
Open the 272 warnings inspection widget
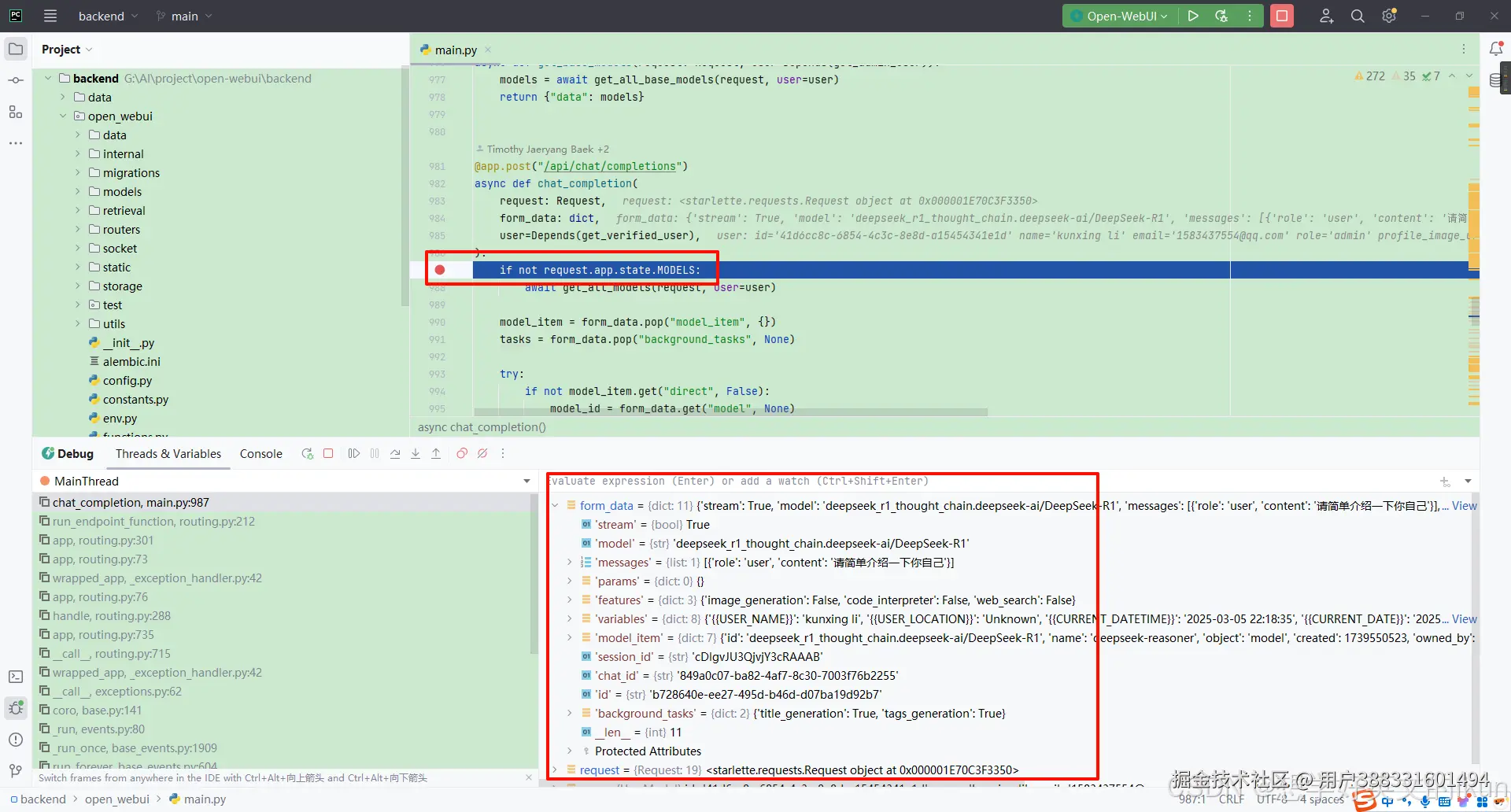point(1369,76)
